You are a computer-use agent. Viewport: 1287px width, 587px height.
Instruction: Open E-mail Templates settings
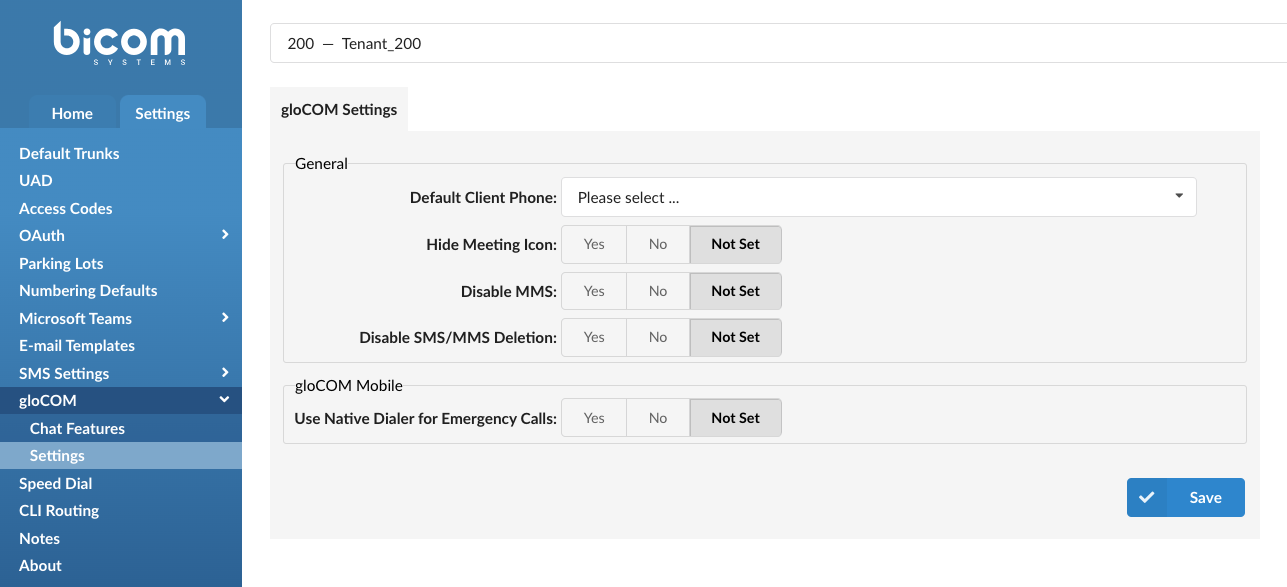click(76, 345)
